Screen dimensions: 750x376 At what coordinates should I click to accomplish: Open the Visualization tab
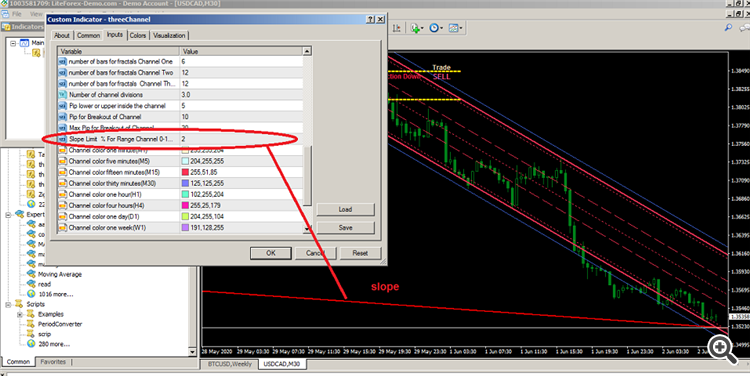click(169, 35)
